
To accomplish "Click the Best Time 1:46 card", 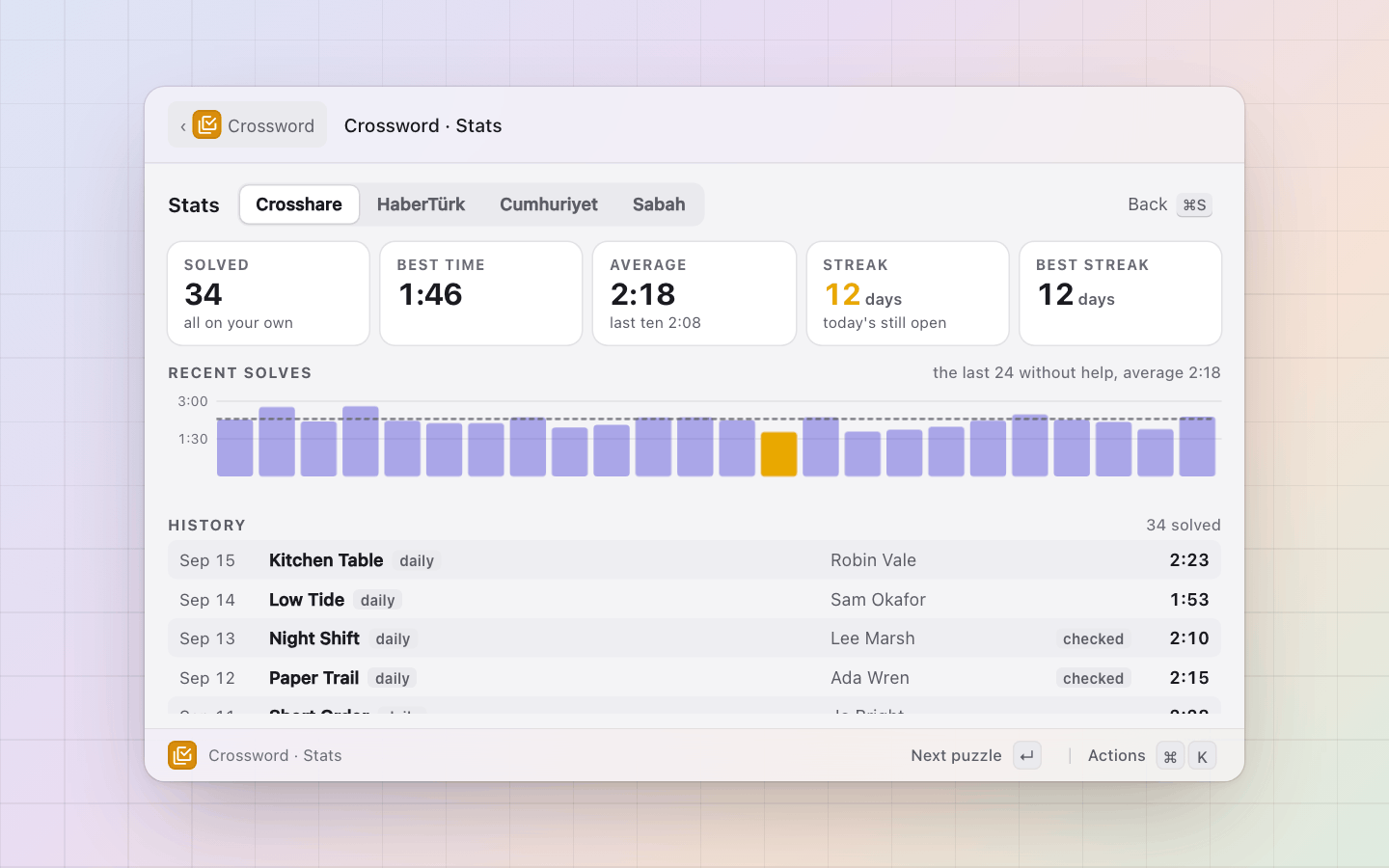I will click(481, 293).
